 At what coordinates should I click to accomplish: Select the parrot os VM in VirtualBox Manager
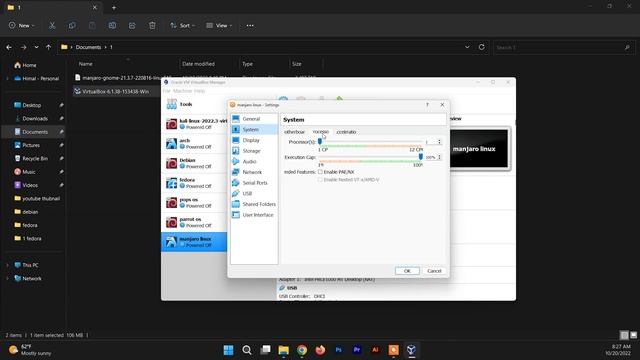194,222
